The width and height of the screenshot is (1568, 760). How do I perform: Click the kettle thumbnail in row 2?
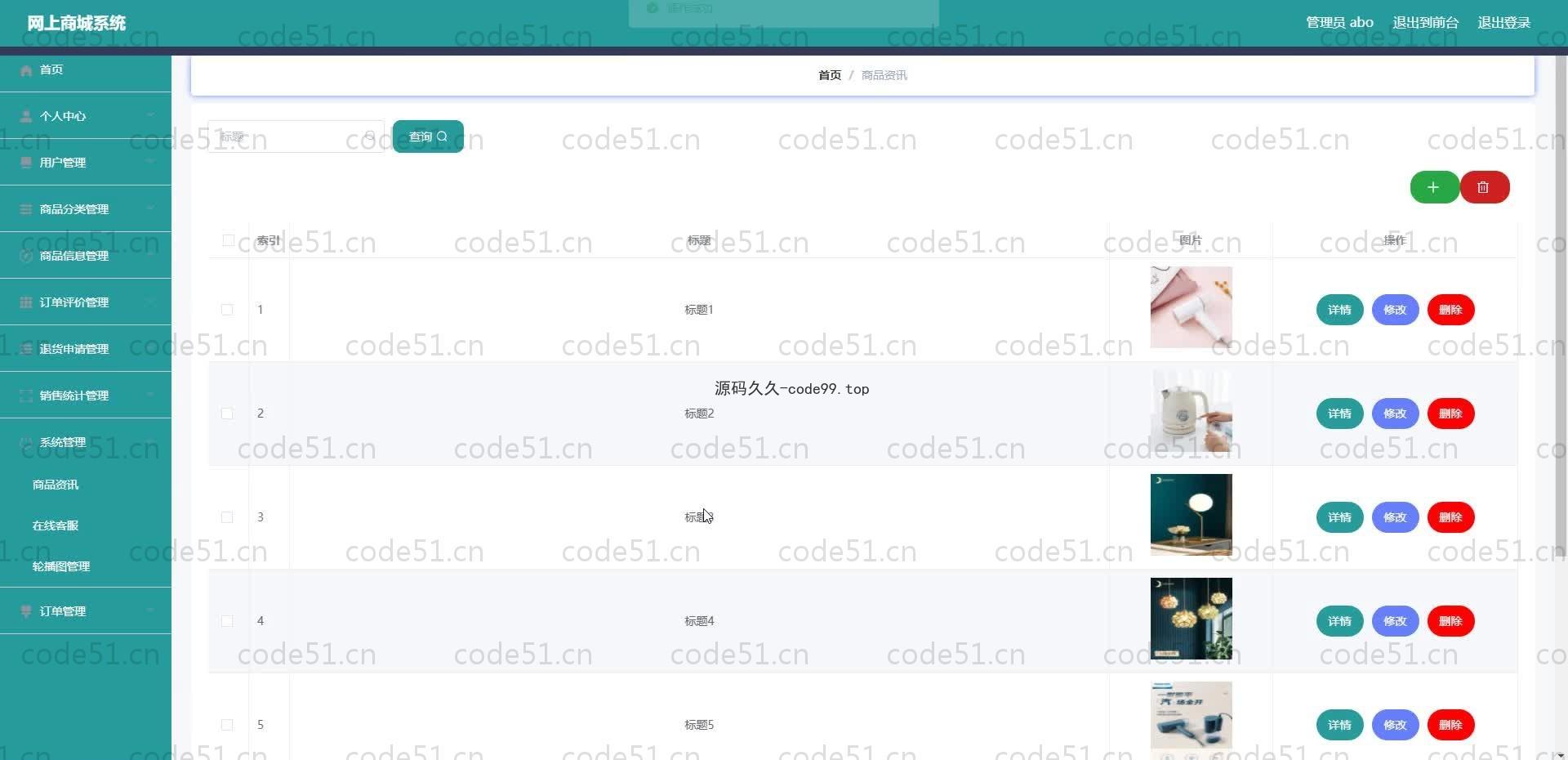pos(1191,411)
